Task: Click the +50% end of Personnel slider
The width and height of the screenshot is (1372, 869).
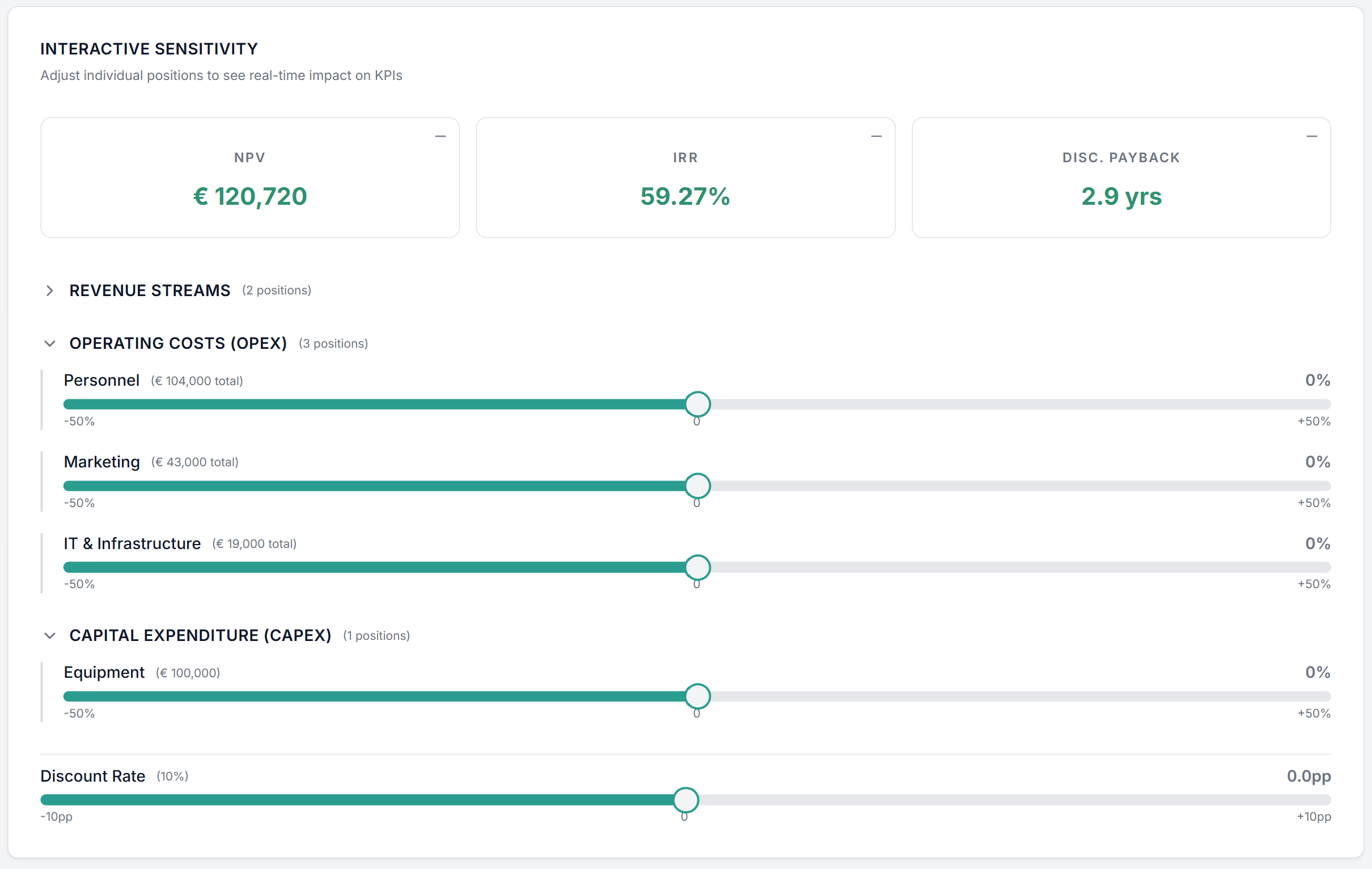Action: click(1314, 421)
